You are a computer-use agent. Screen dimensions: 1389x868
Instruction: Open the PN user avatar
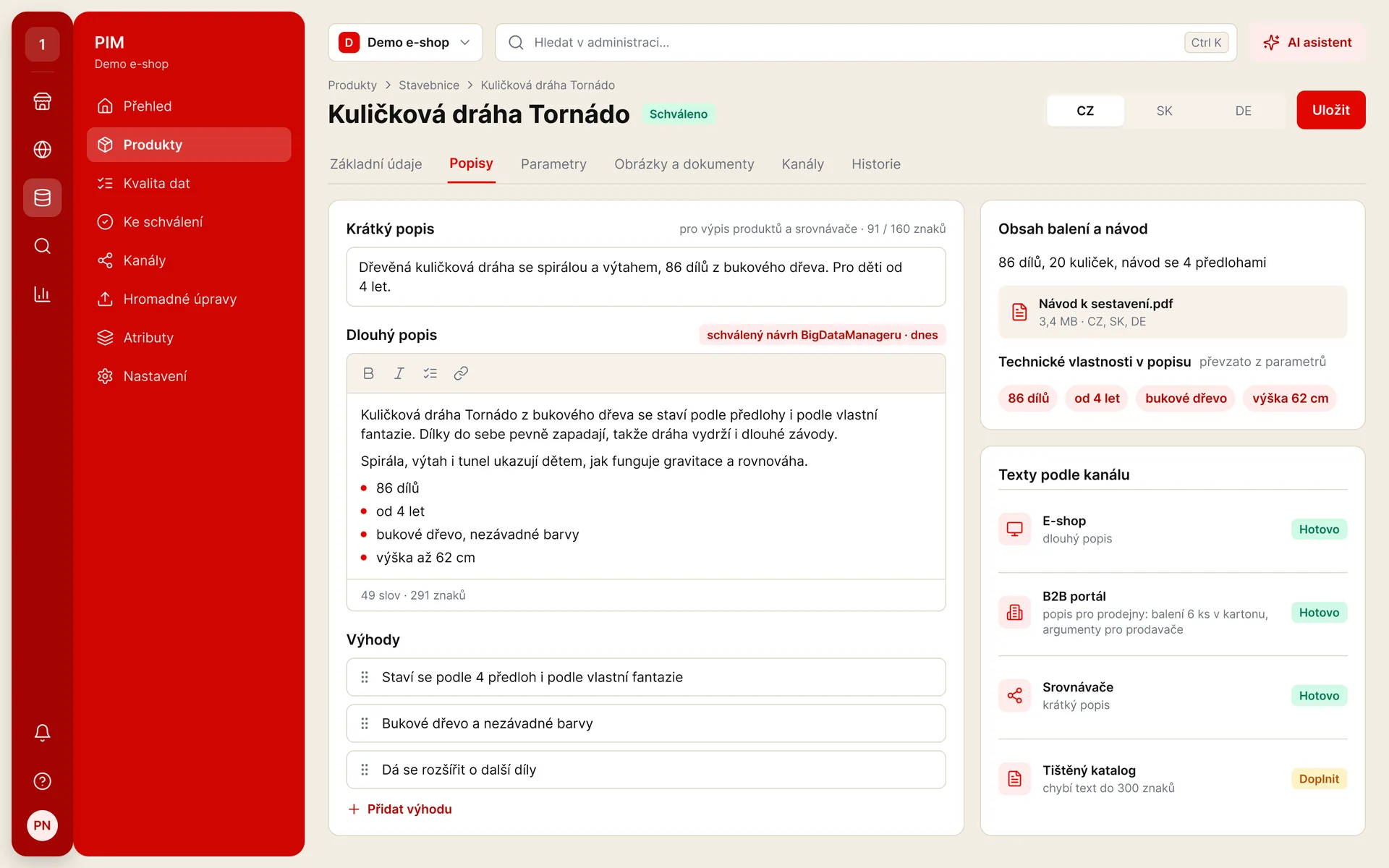(x=42, y=825)
